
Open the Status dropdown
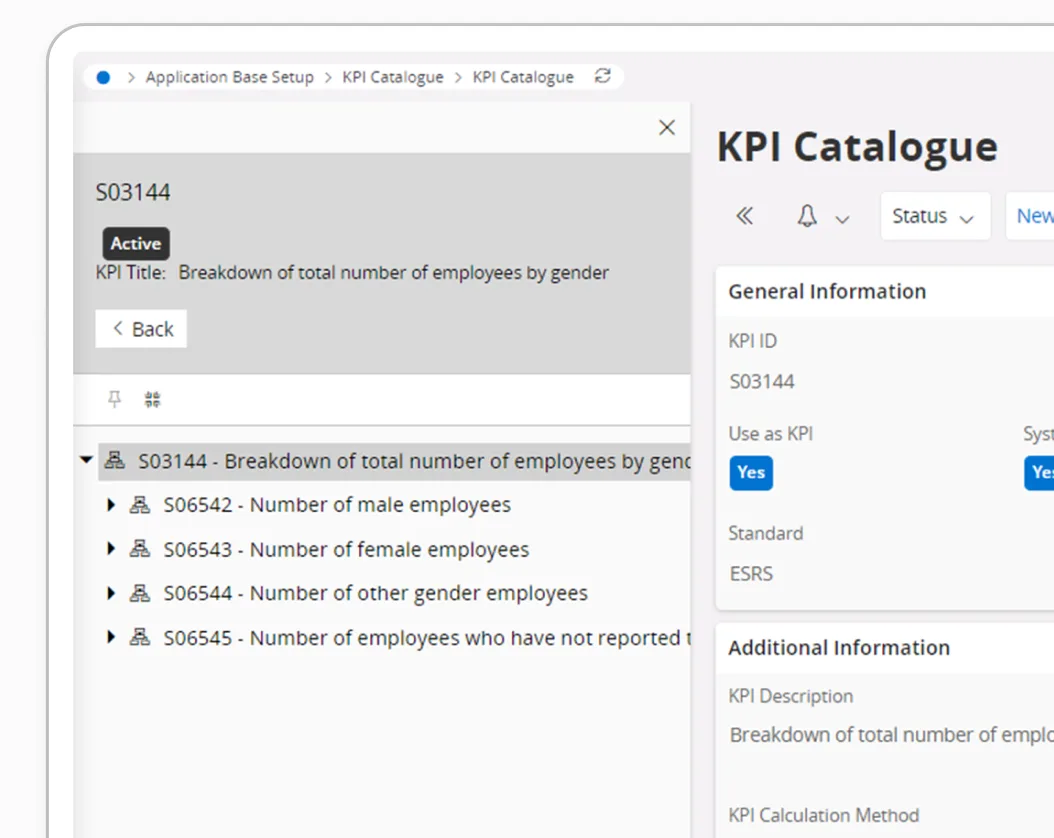(x=934, y=215)
